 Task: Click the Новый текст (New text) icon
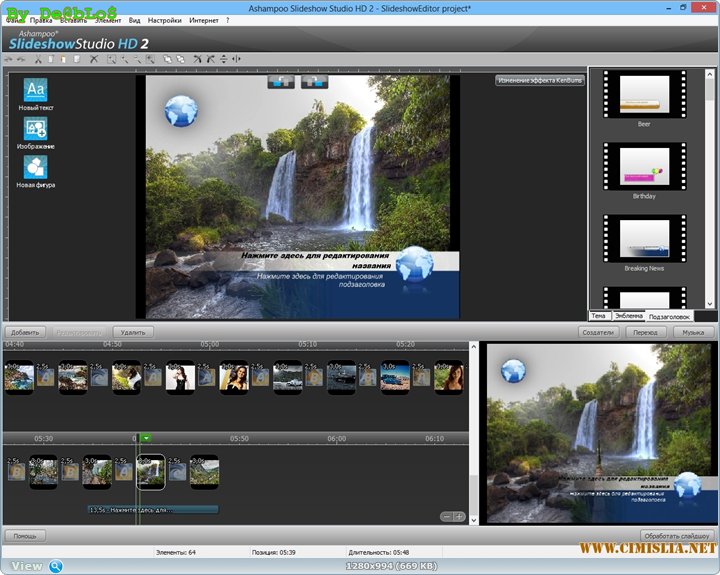pyautogui.click(x=35, y=89)
